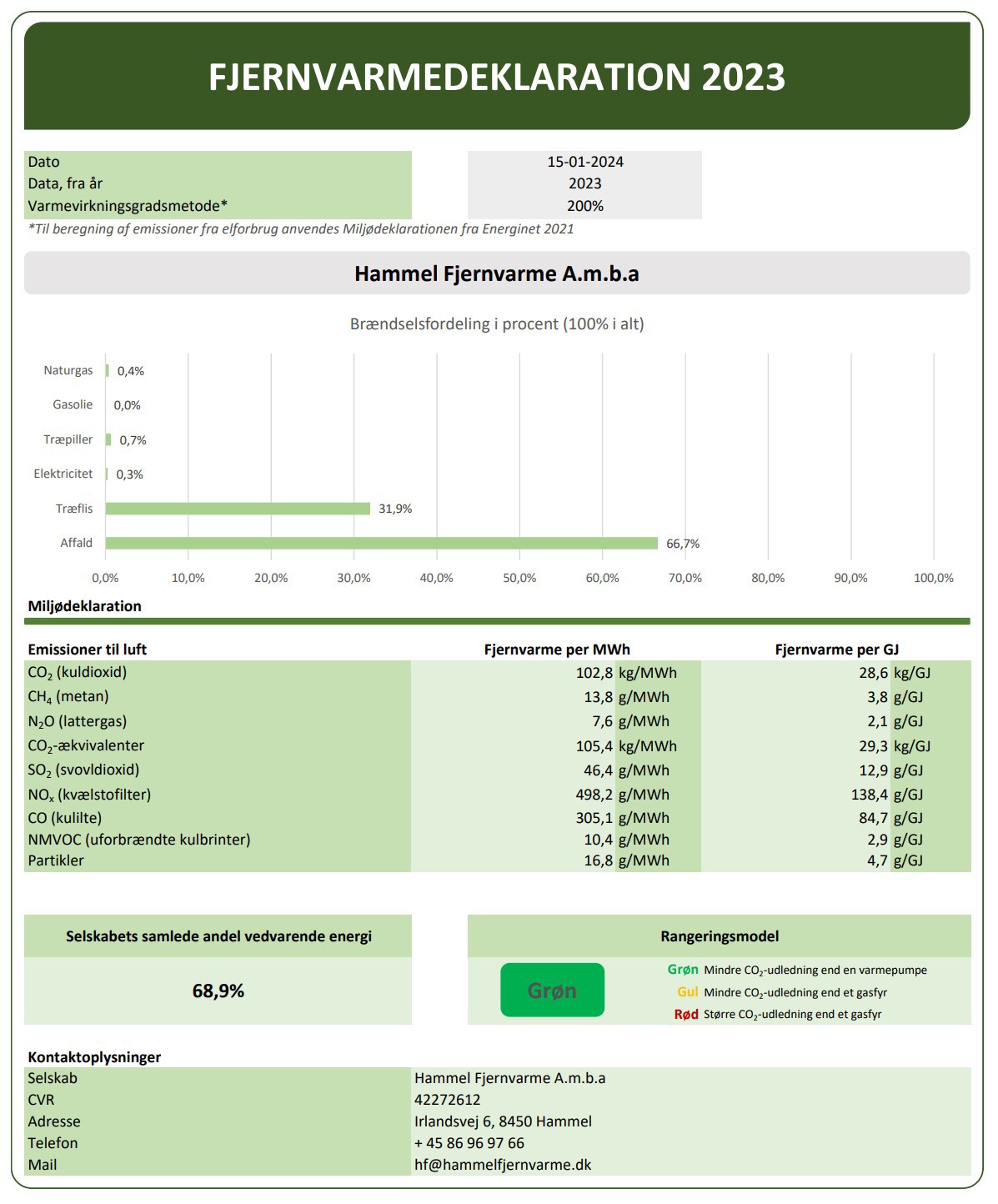The height and width of the screenshot is (1204, 998).
Task: Select the "Fjernvarme per MWh" column header
Action: click(557, 650)
